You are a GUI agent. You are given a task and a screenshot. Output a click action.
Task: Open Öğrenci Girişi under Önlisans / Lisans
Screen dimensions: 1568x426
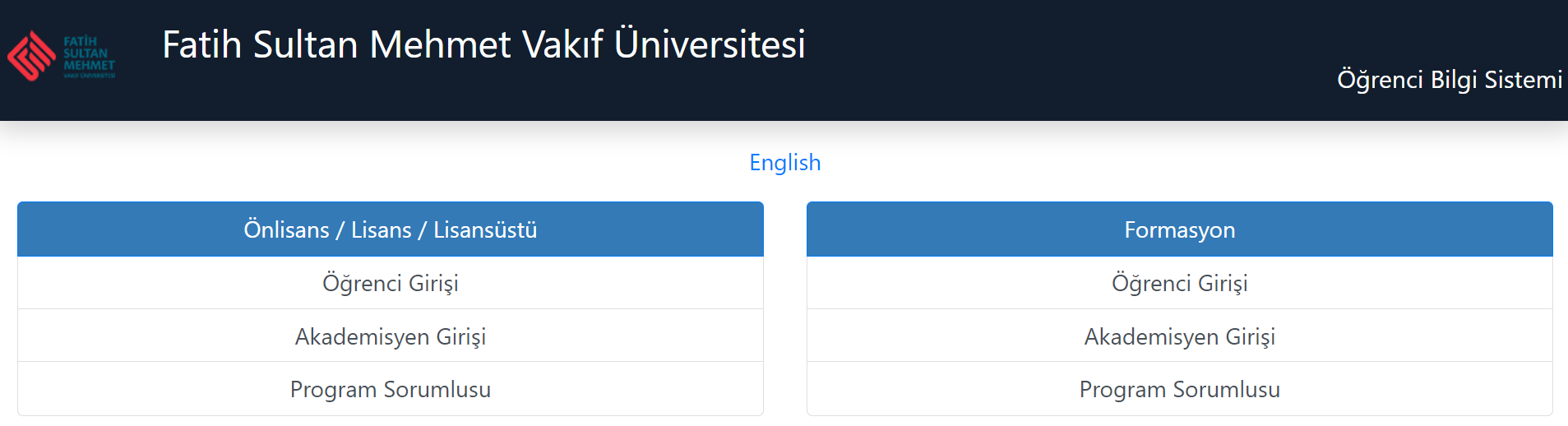click(391, 283)
